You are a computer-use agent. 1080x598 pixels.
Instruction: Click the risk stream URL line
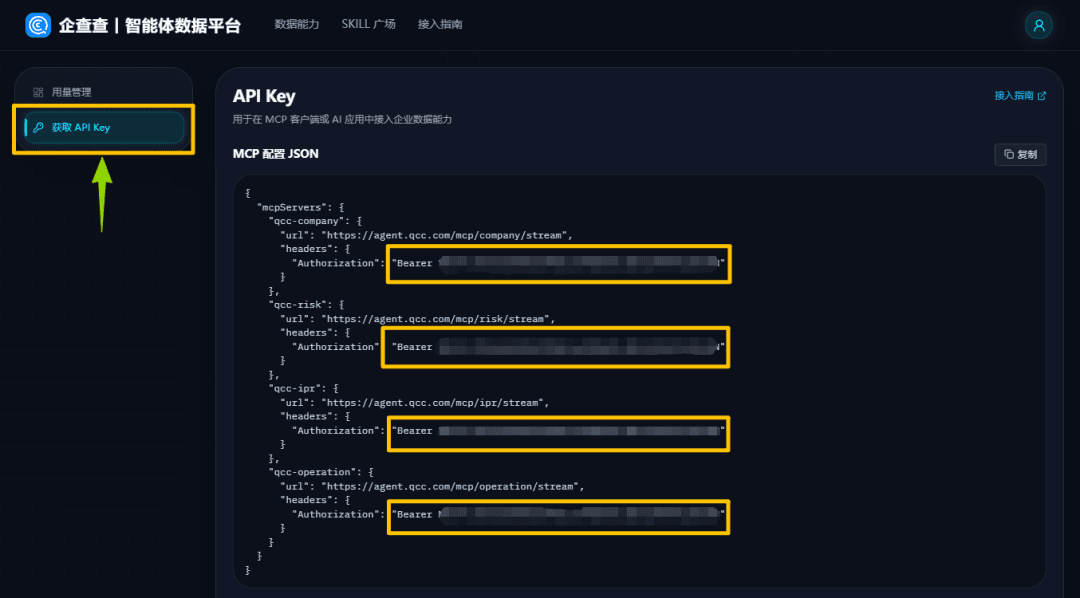coord(417,319)
